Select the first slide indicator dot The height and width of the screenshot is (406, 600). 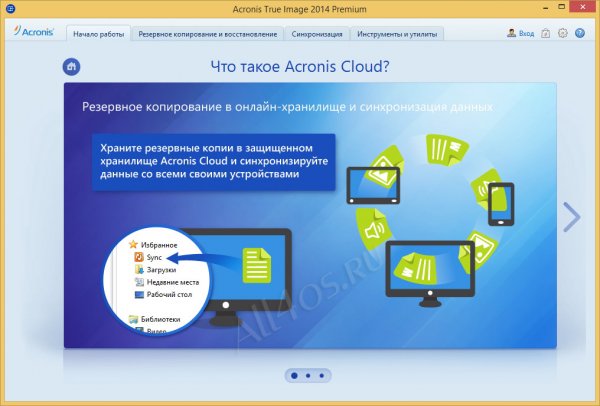tap(294, 375)
